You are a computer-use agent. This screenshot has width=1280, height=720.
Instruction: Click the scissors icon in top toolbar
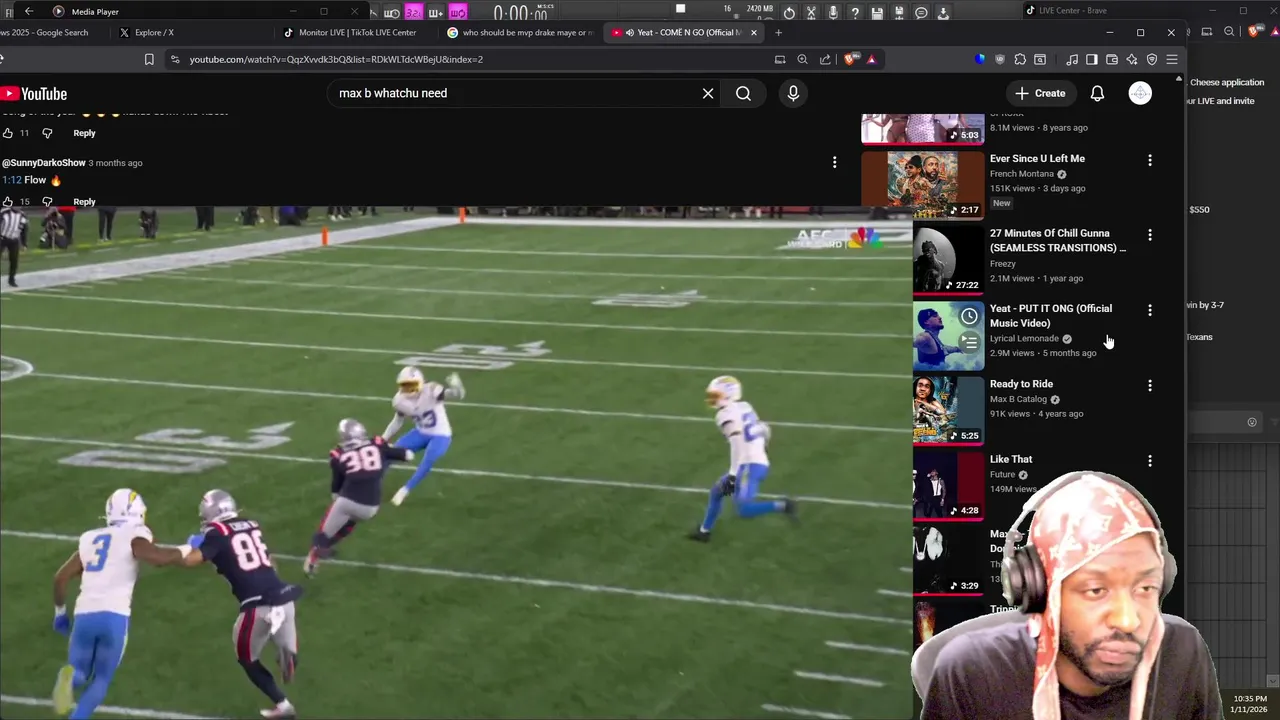click(811, 13)
